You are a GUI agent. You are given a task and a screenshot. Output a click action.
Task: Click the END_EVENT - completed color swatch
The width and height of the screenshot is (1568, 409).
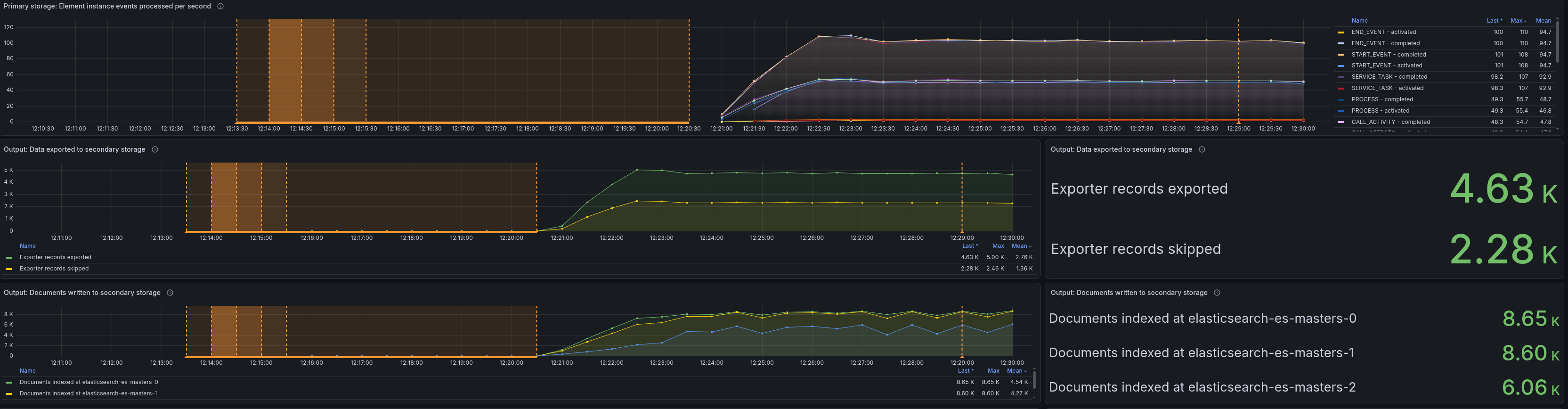1341,43
